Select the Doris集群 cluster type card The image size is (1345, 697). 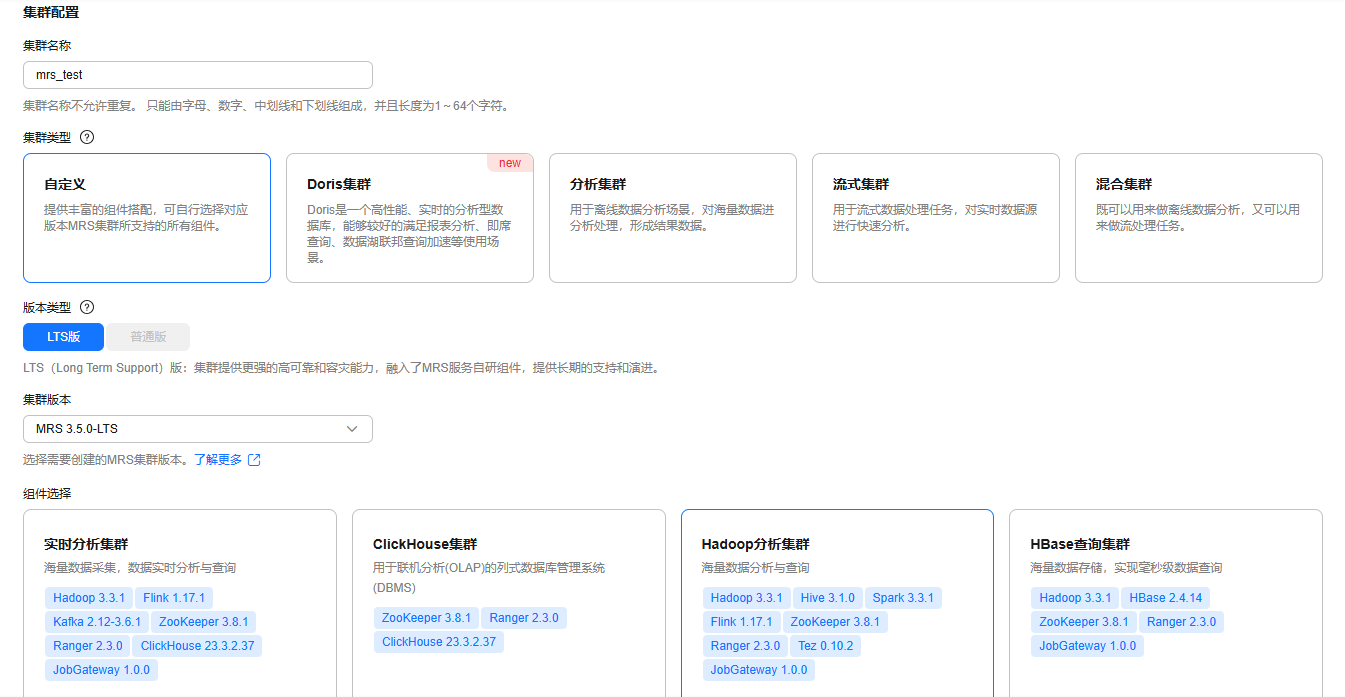click(409, 218)
